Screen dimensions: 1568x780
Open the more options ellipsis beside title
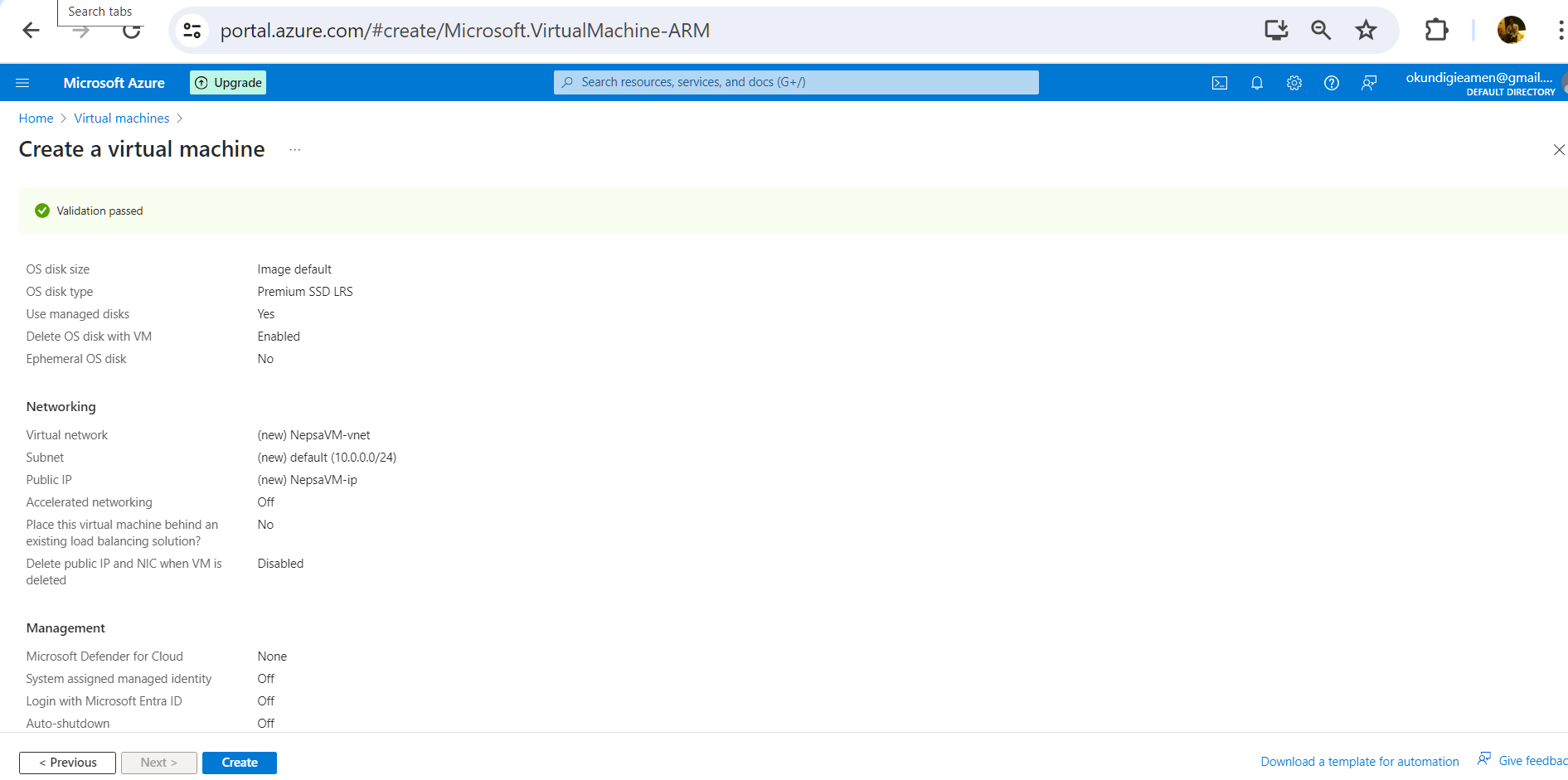294,150
